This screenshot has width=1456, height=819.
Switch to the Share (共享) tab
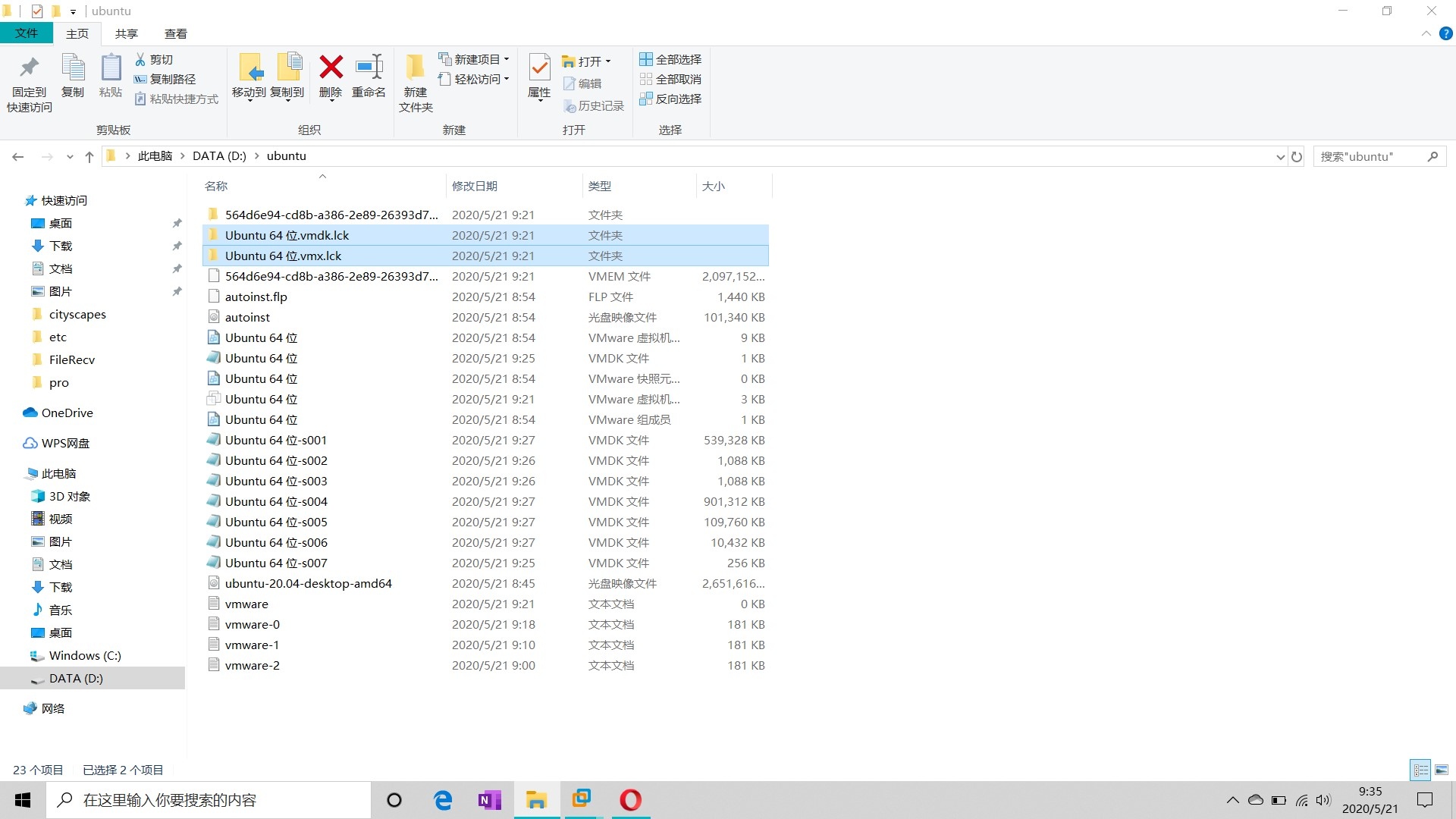[x=127, y=33]
